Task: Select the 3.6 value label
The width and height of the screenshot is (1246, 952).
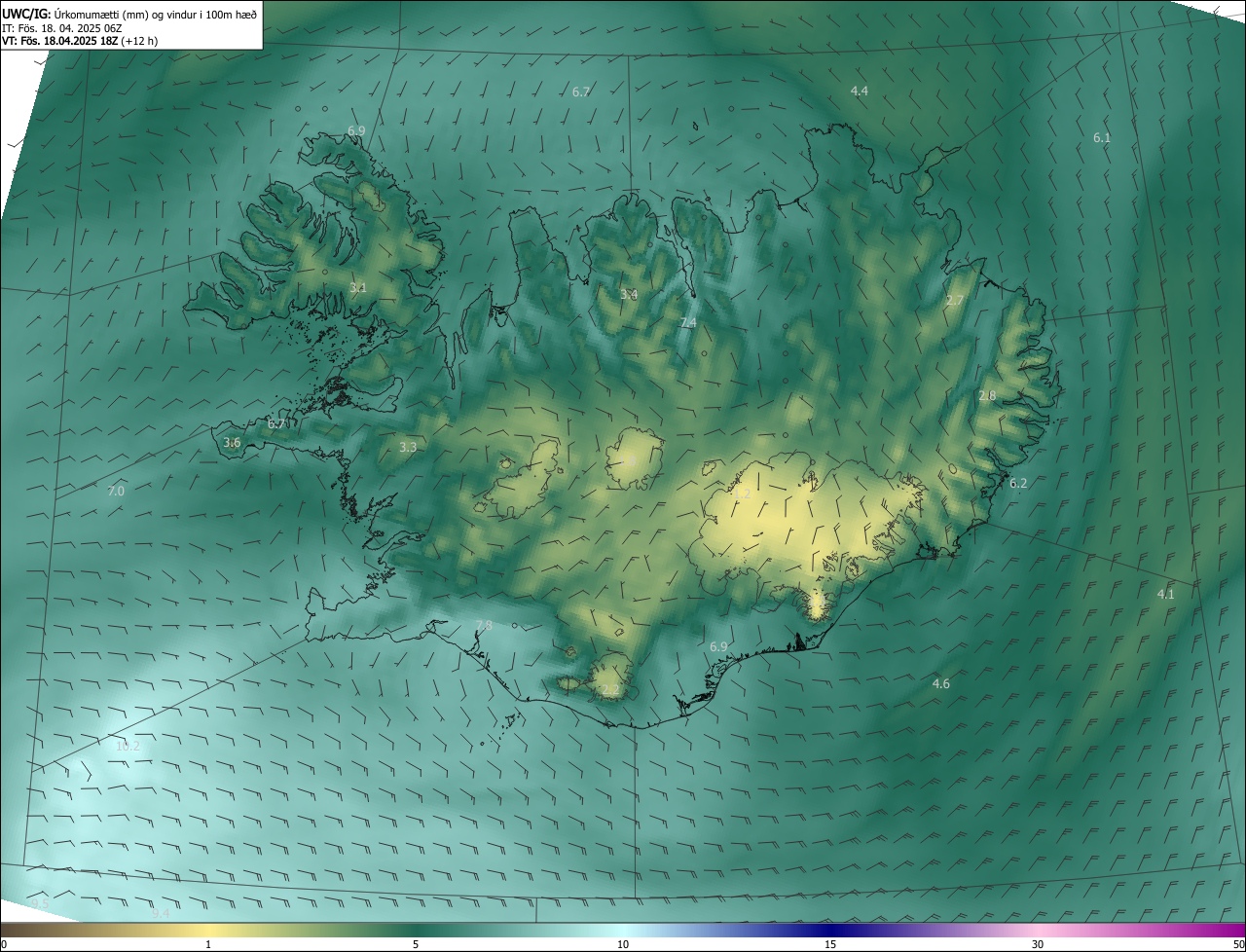Action: click(232, 442)
